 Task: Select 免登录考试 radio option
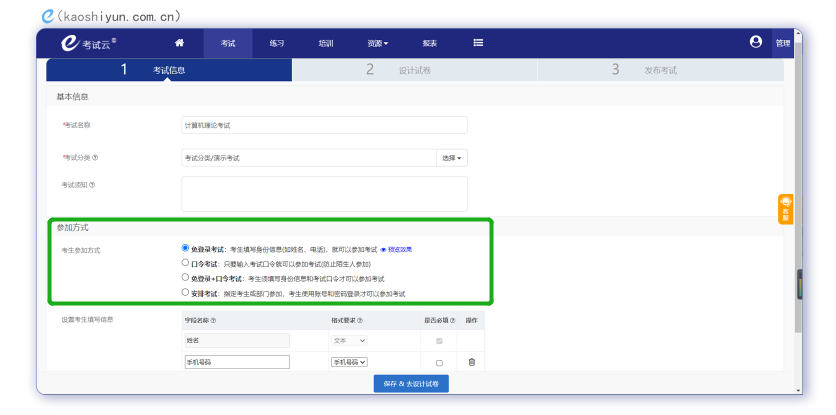tap(185, 248)
